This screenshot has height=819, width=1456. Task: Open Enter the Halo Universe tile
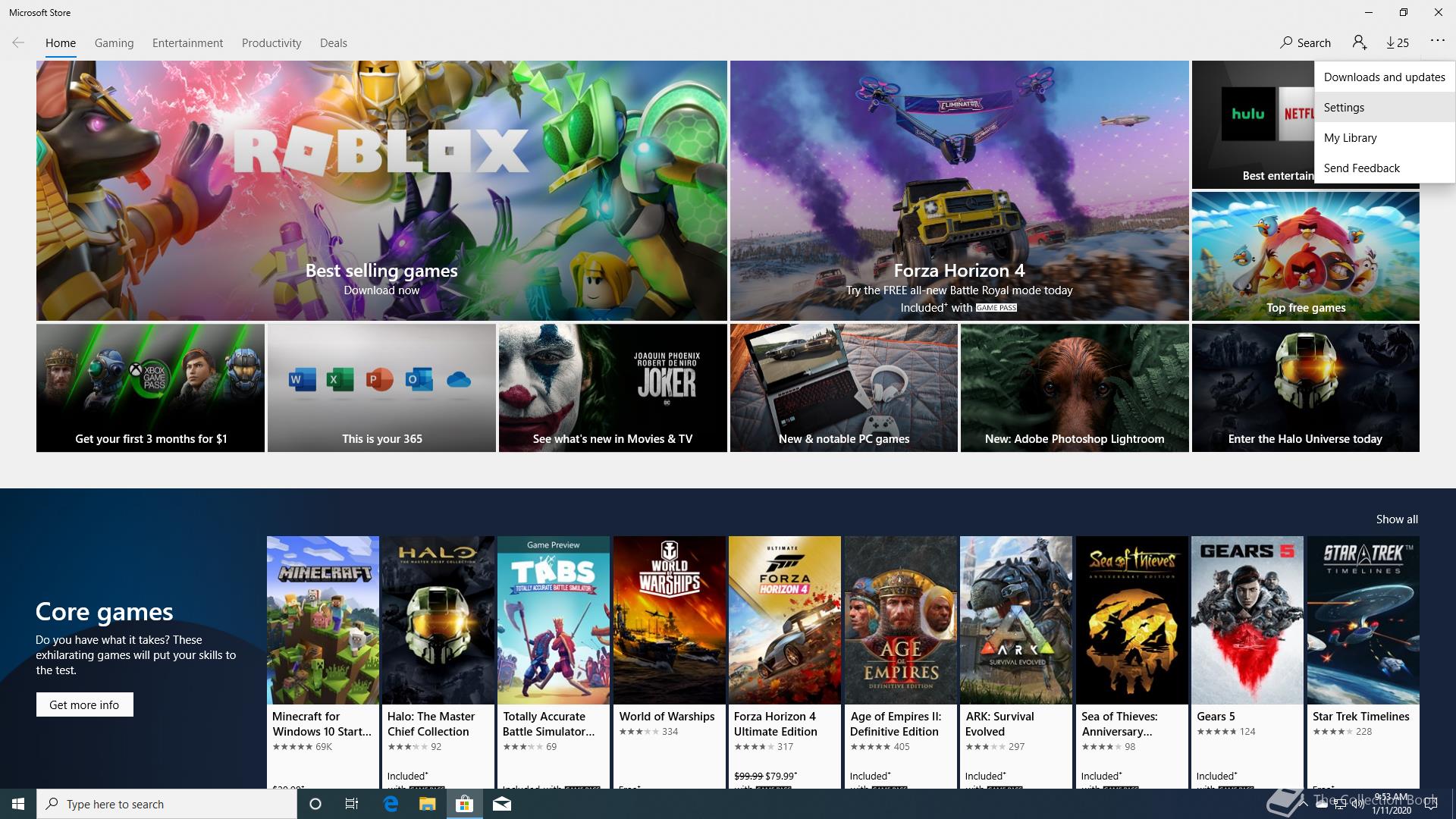1305,388
